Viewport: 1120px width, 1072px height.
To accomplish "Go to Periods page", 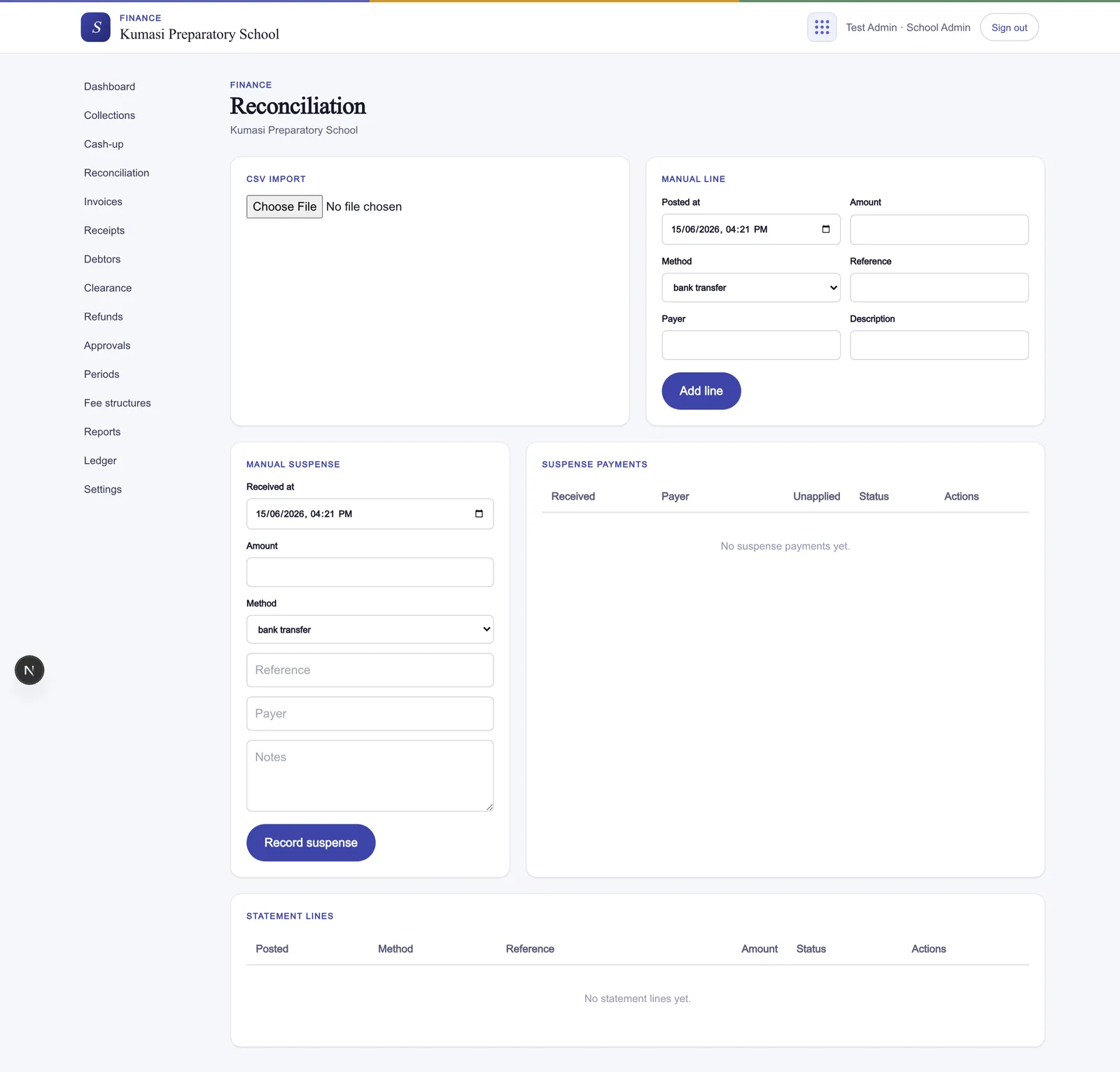I will [102, 374].
